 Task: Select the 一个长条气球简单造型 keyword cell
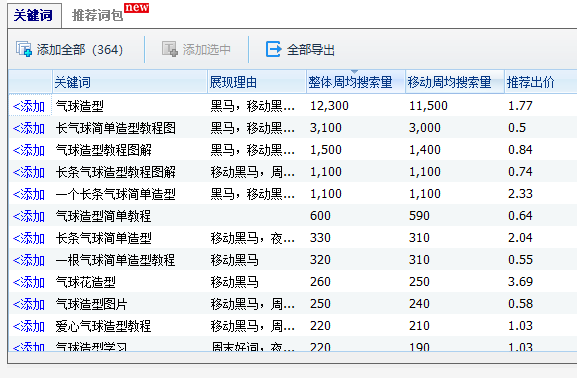(116, 194)
